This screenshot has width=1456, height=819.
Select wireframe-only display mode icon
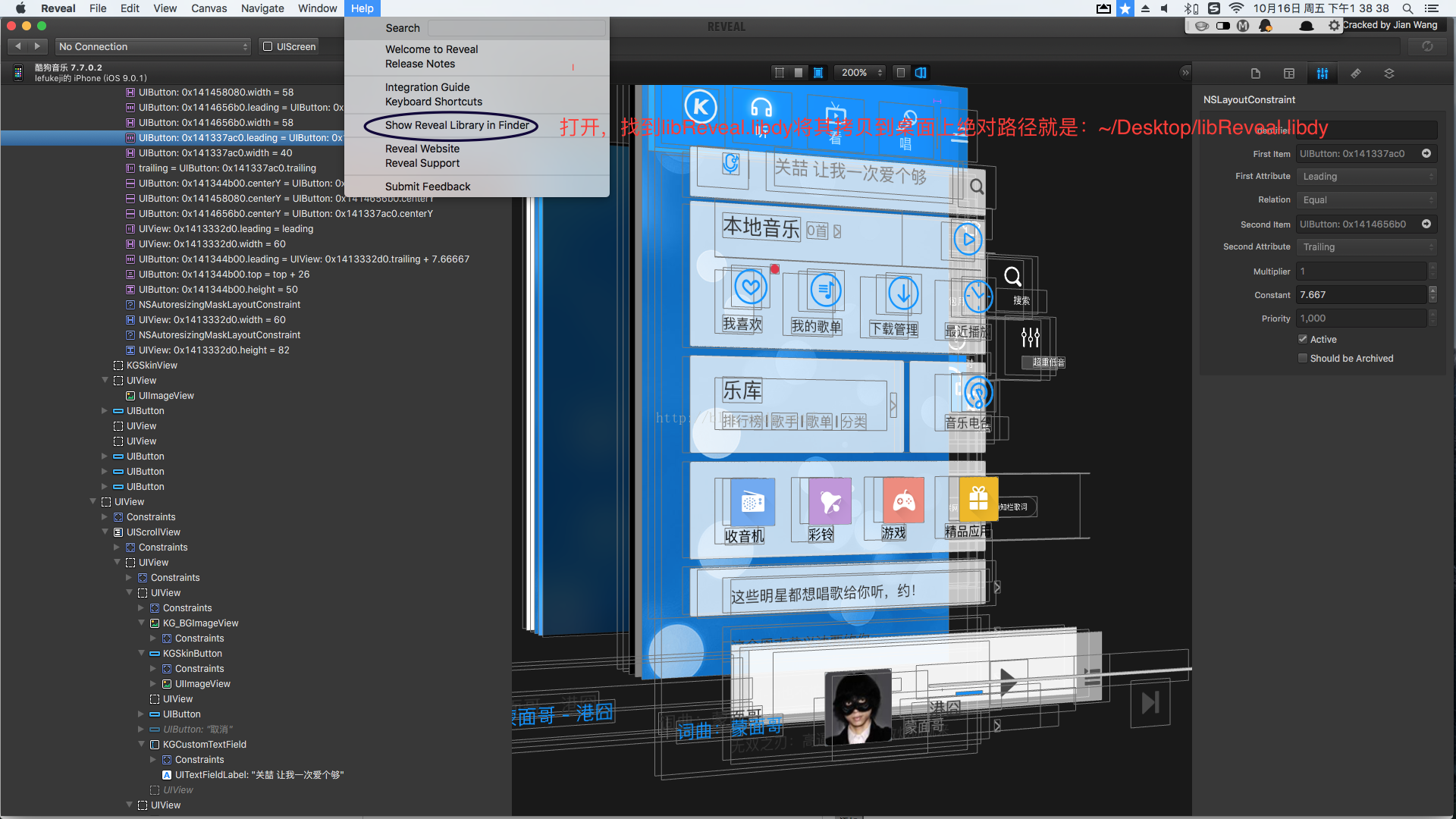(x=779, y=73)
